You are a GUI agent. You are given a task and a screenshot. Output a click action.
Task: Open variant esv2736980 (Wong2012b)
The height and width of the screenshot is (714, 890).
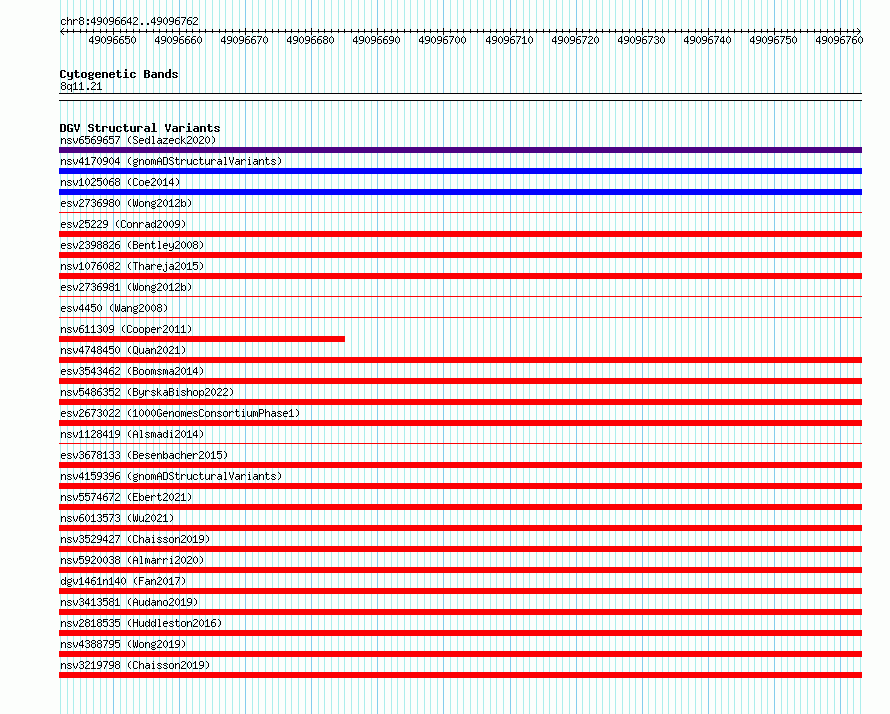click(x=126, y=203)
